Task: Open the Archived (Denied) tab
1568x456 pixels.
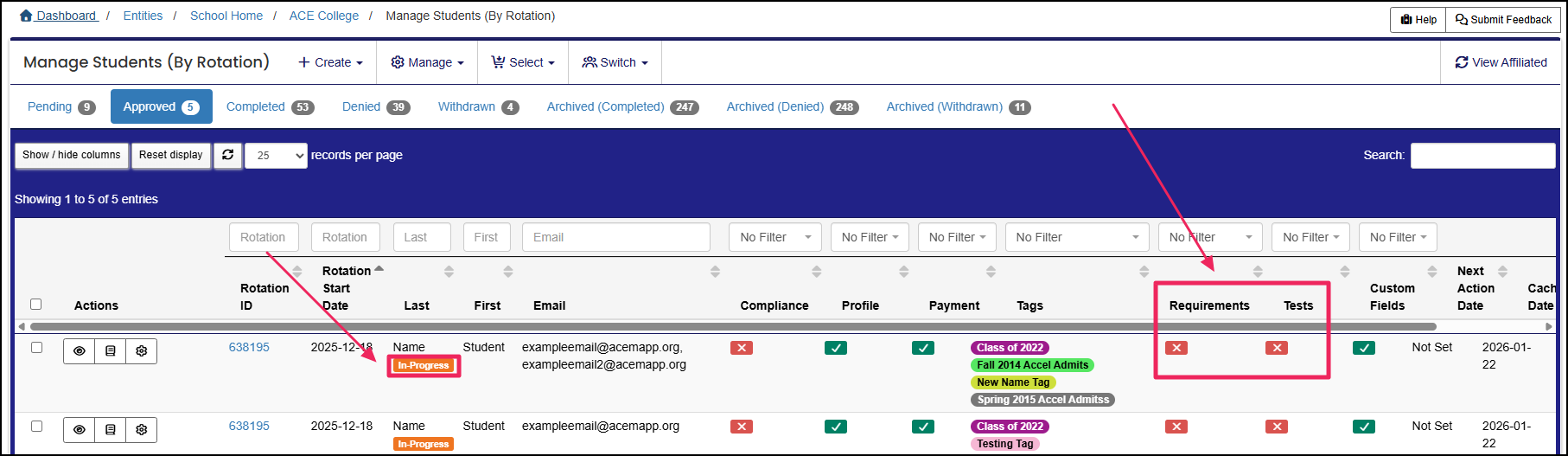Action: 792,106
